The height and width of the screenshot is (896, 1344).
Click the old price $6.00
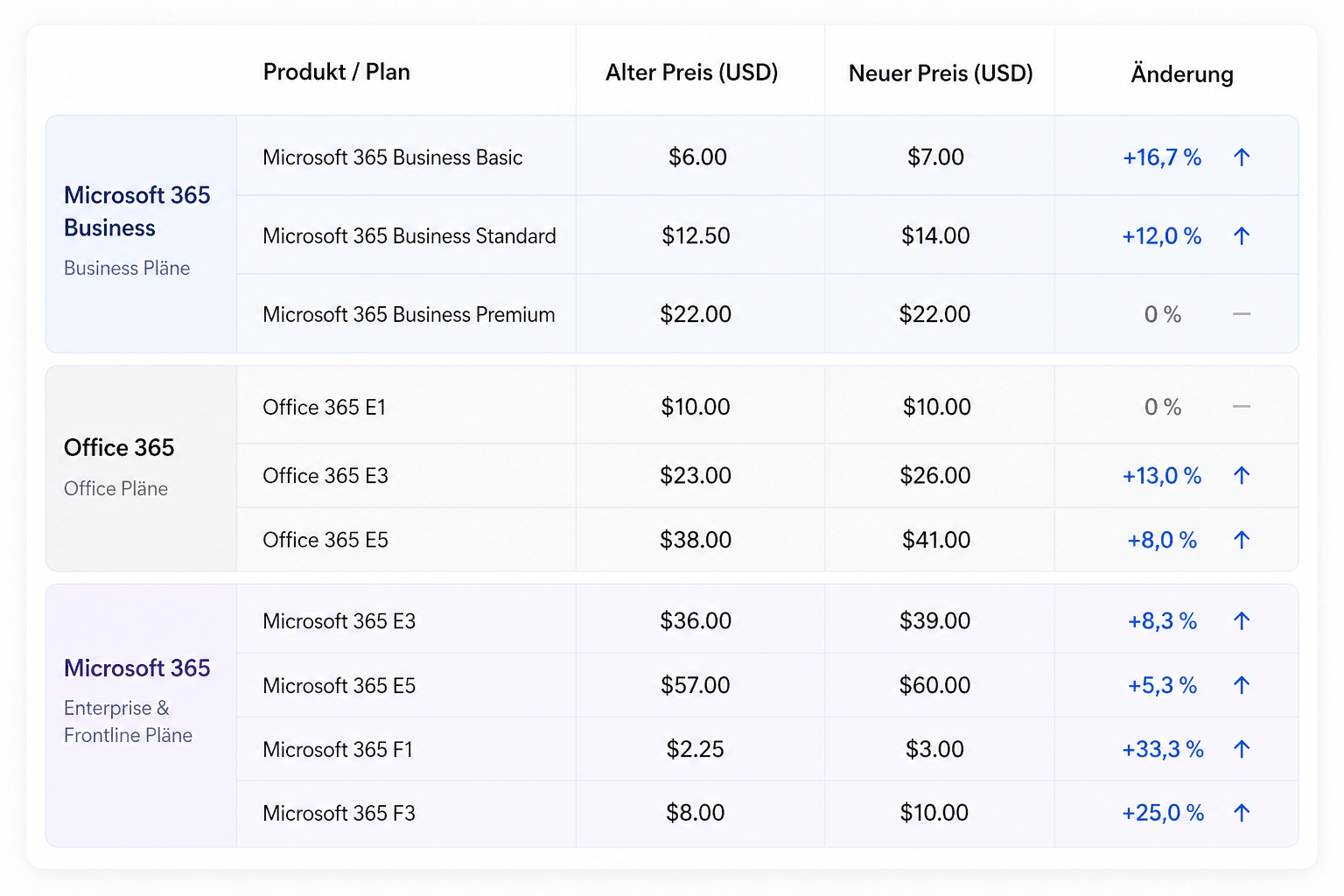697,157
